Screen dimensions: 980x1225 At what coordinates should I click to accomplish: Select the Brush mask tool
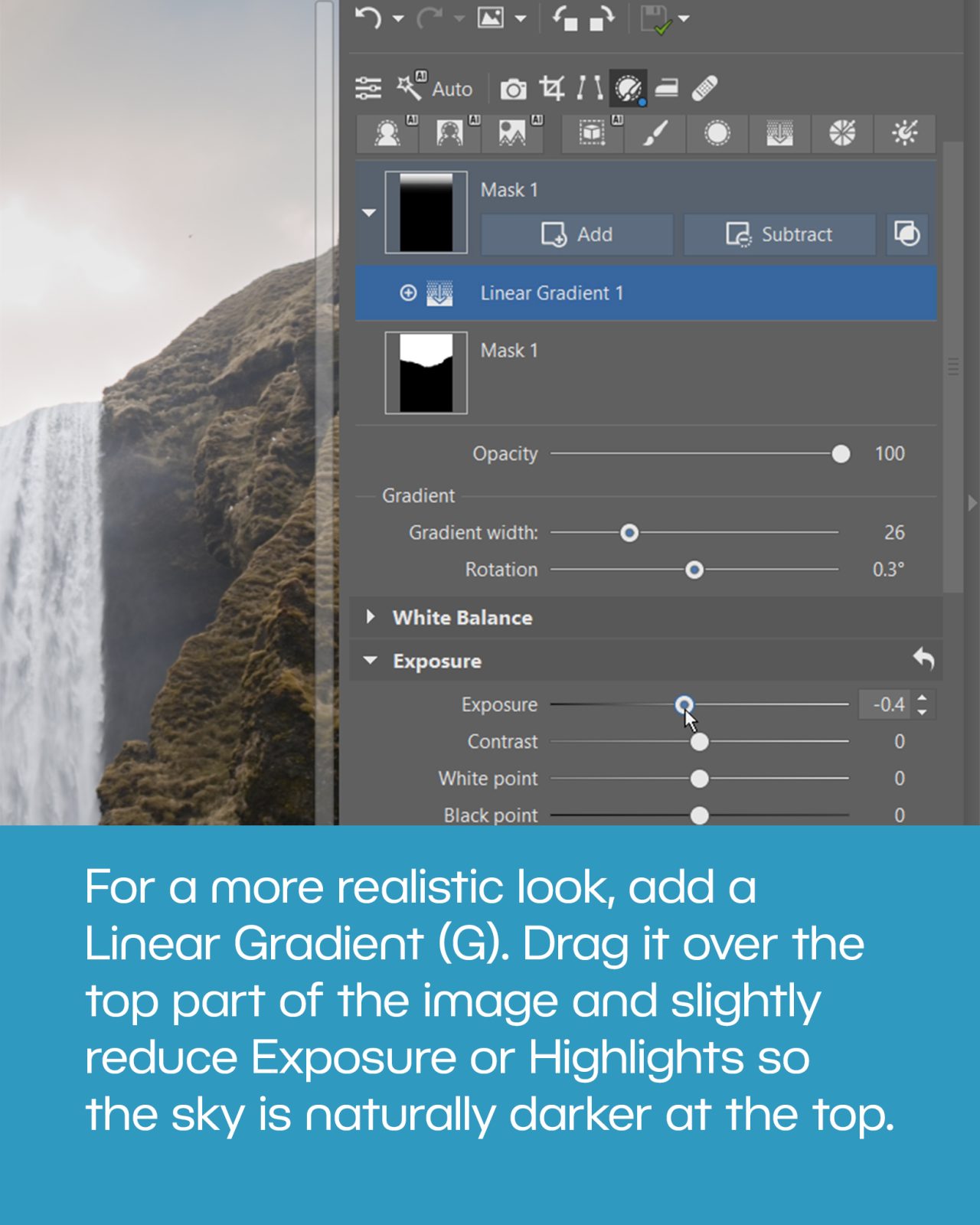[x=655, y=134]
